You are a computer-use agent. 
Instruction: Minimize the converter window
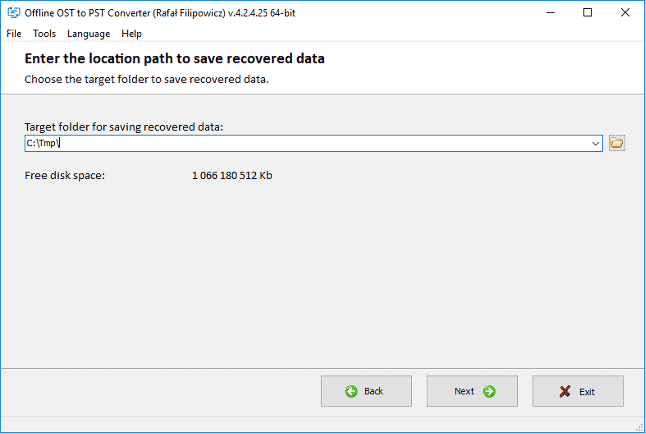(550, 13)
